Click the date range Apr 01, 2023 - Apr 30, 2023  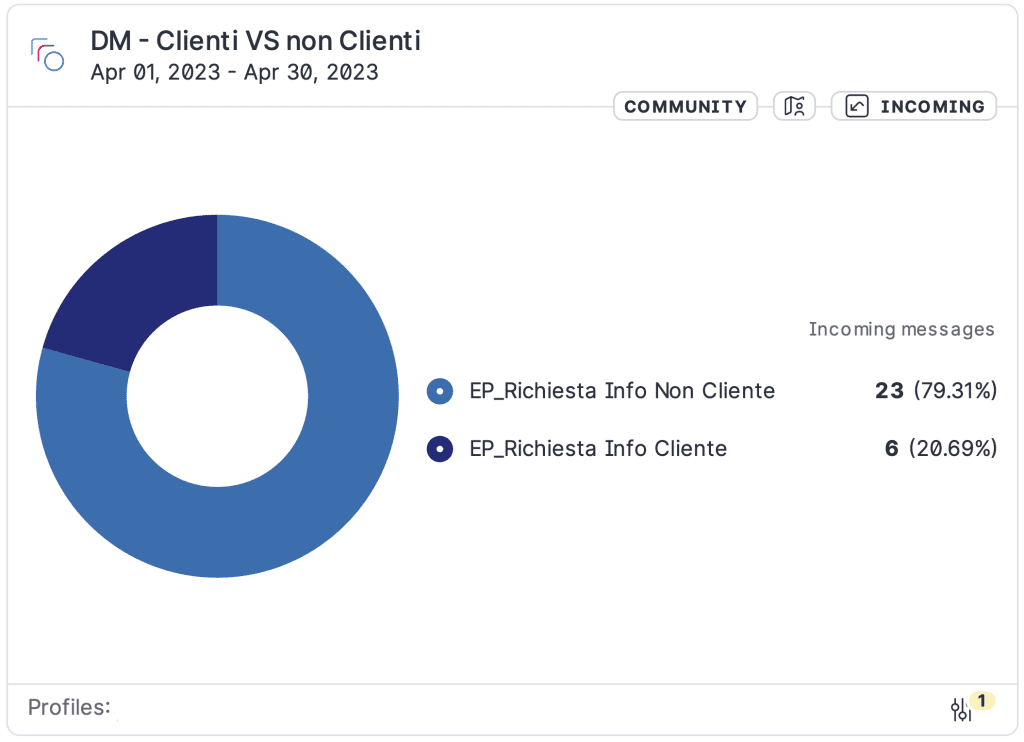(234, 72)
